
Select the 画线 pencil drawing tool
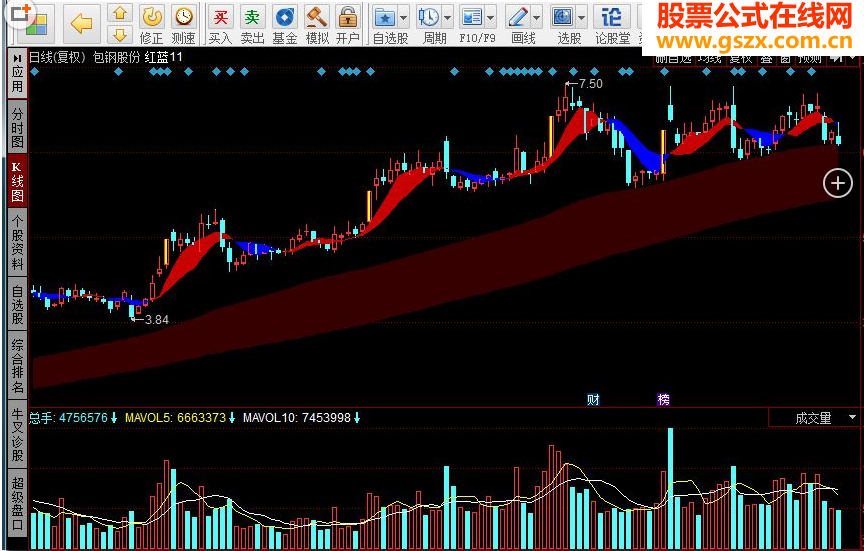tap(517, 18)
